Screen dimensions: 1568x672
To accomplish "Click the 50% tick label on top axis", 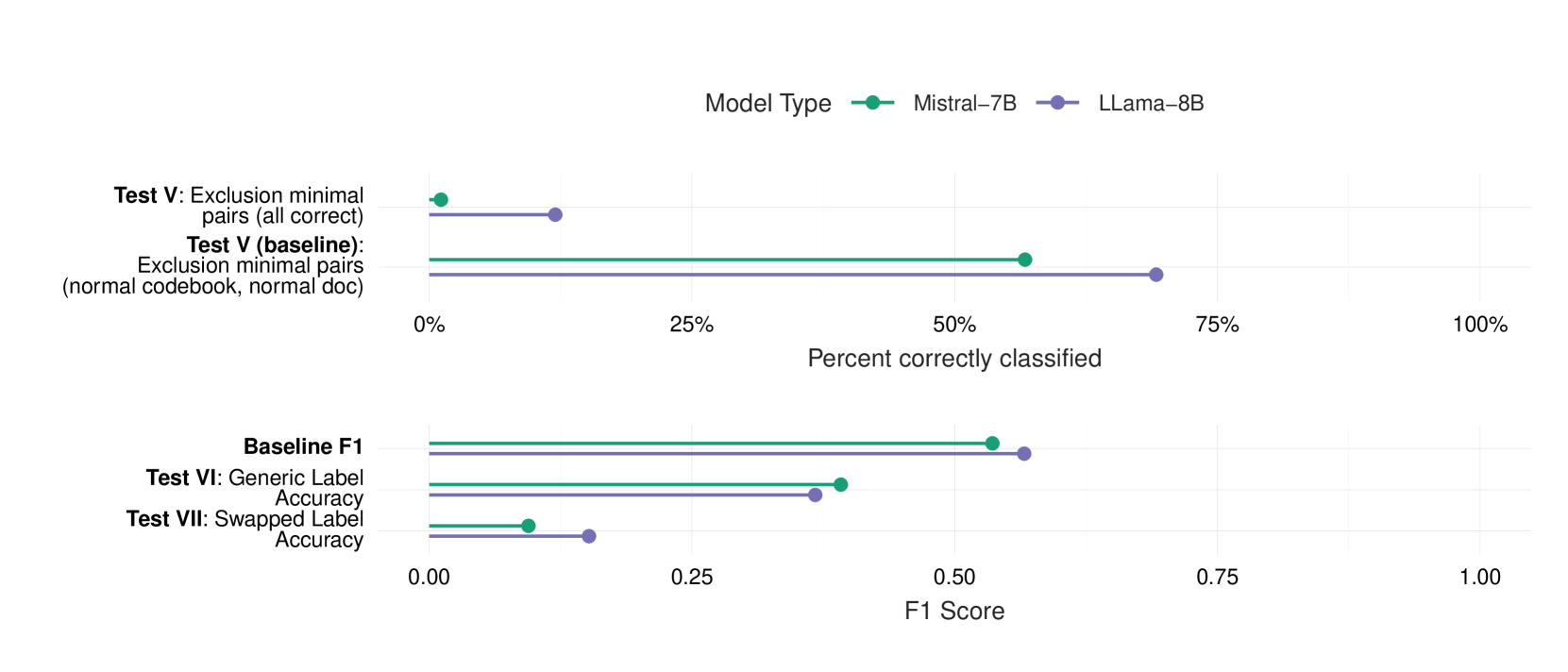I will 954,325.
